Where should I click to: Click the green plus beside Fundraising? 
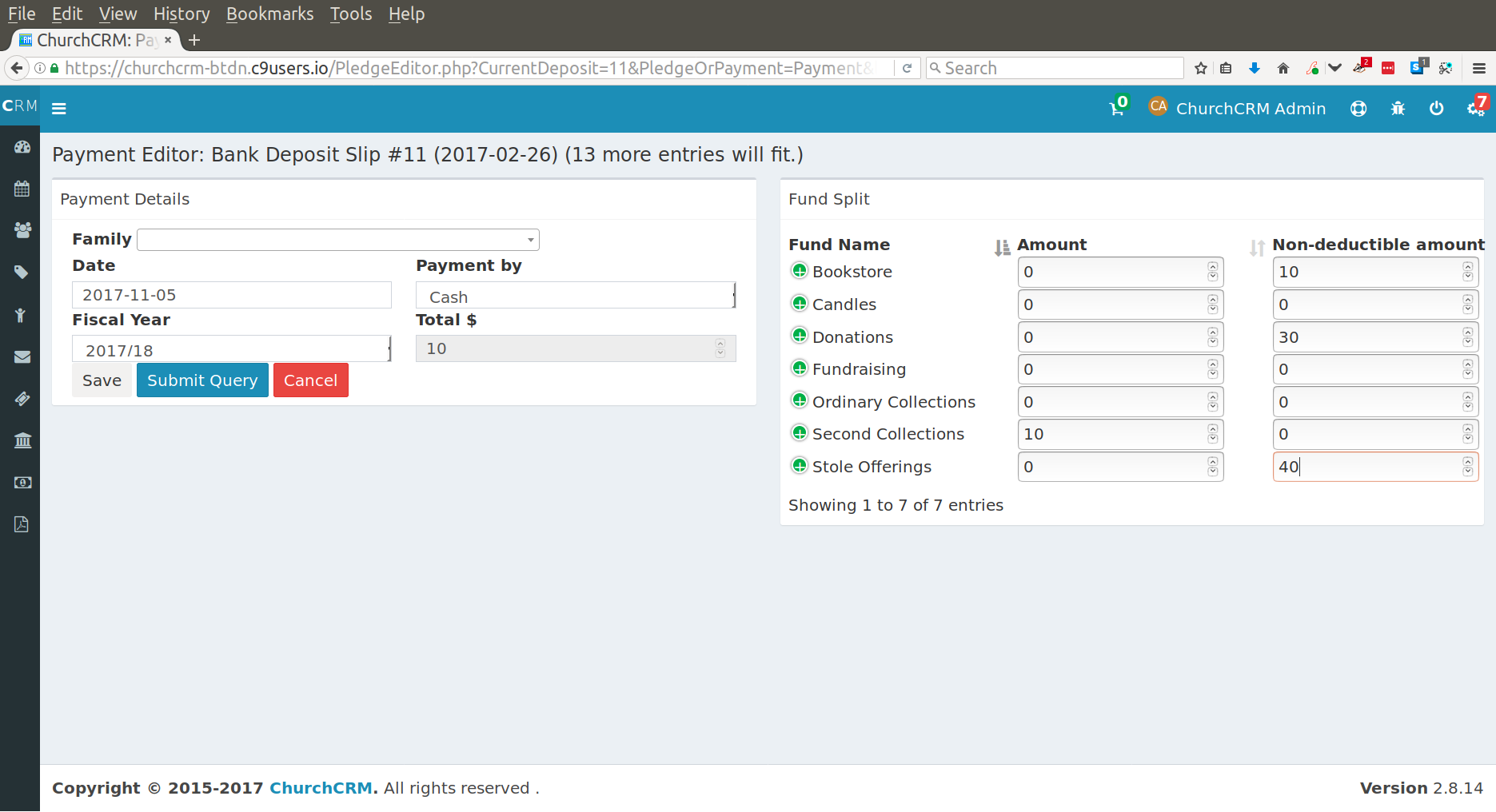coord(799,368)
